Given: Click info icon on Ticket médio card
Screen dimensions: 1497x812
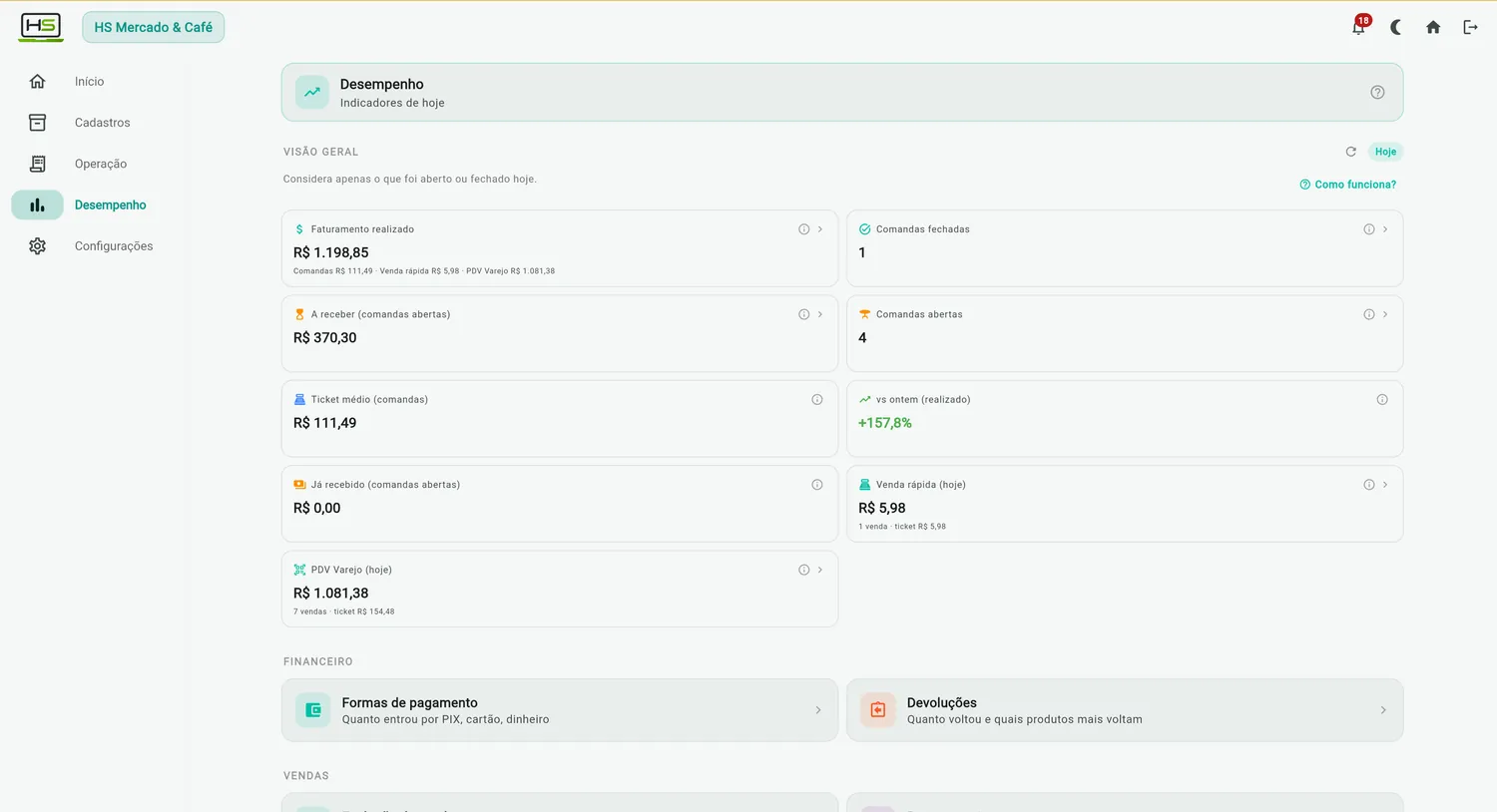Looking at the screenshot, I should [817, 400].
